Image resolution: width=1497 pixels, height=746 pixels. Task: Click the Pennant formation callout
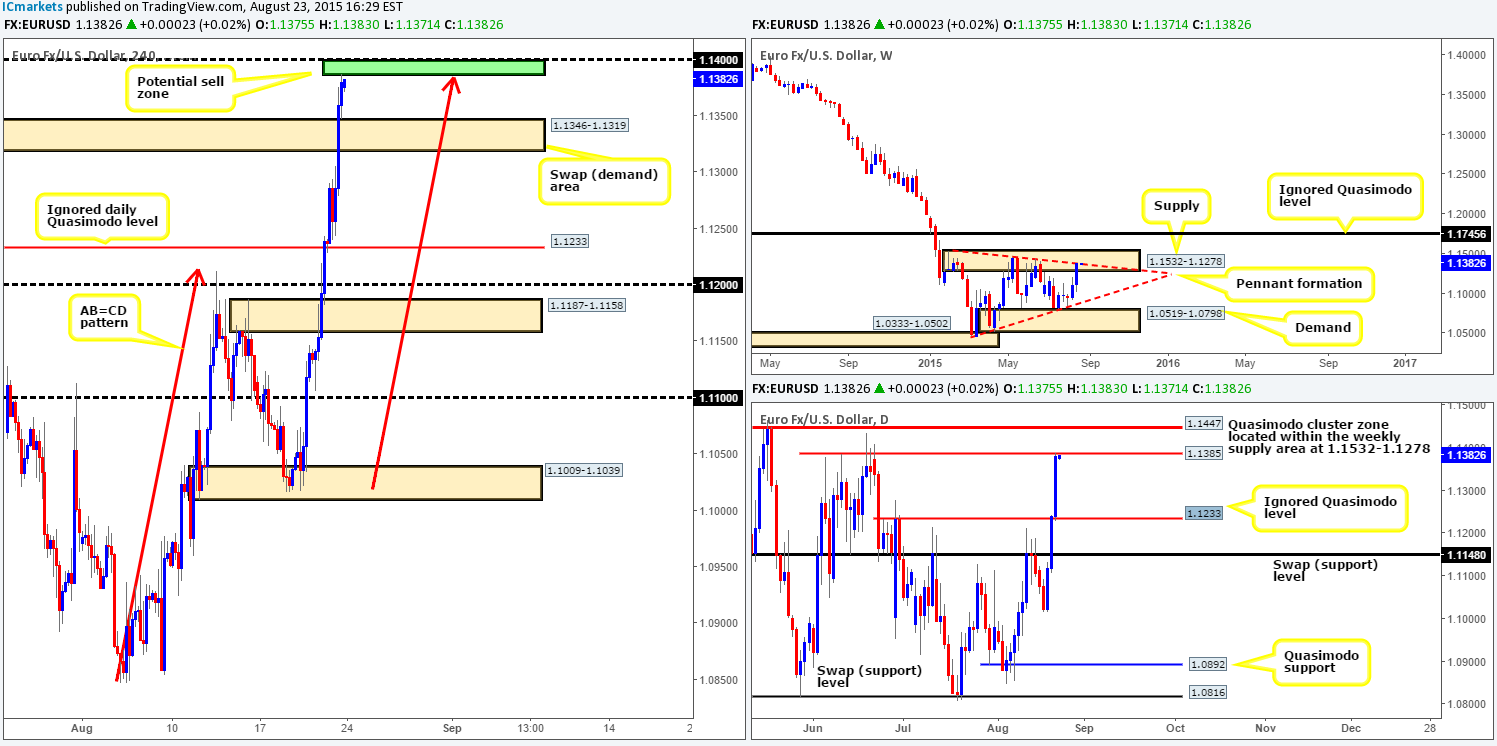pos(1300,284)
